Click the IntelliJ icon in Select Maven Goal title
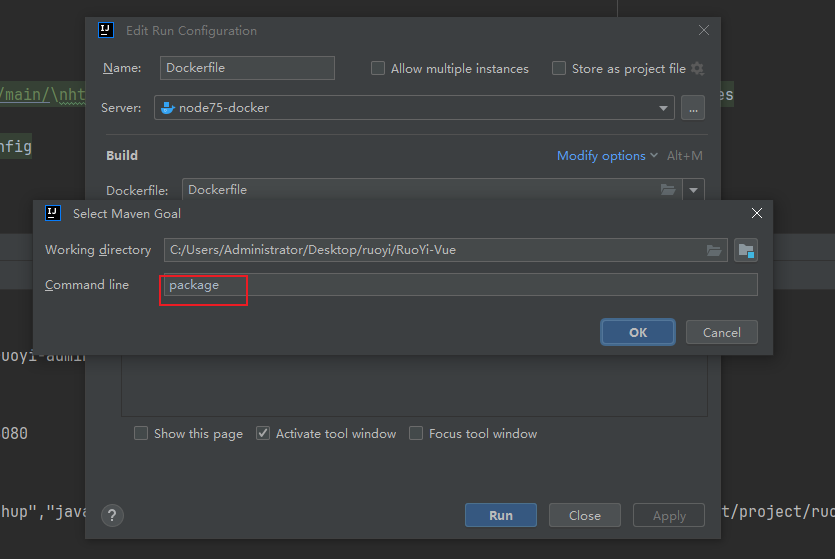Screen dimensions: 835x559 [x=53, y=213]
